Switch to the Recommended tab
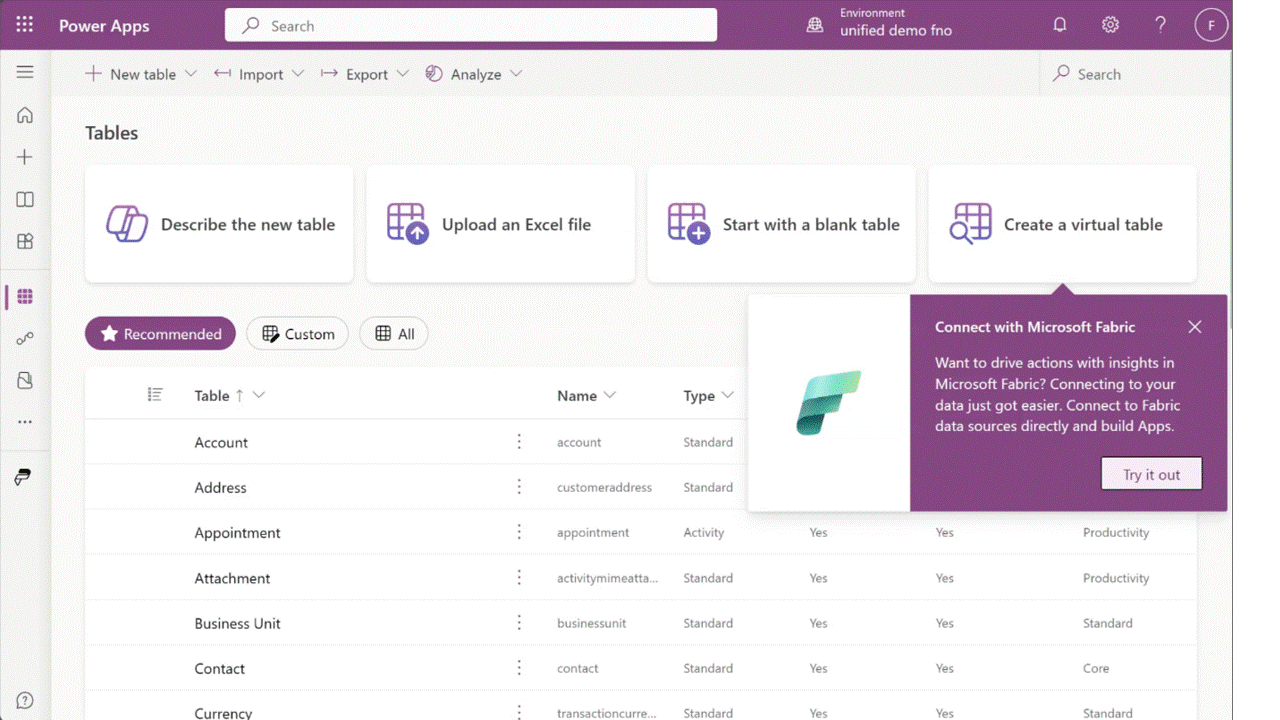This screenshot has width=1280, height=720. pyautogui.click(x=160, y=333)
